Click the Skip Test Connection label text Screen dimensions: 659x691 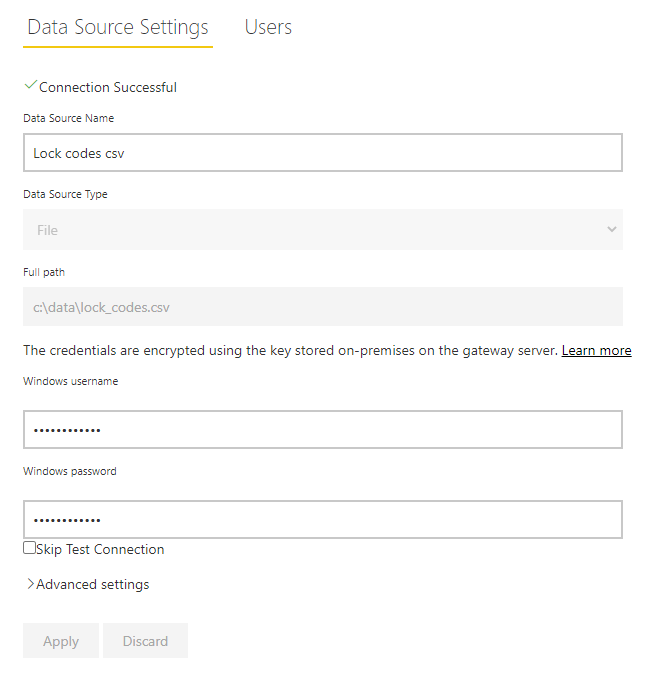(x=100, y=549)
